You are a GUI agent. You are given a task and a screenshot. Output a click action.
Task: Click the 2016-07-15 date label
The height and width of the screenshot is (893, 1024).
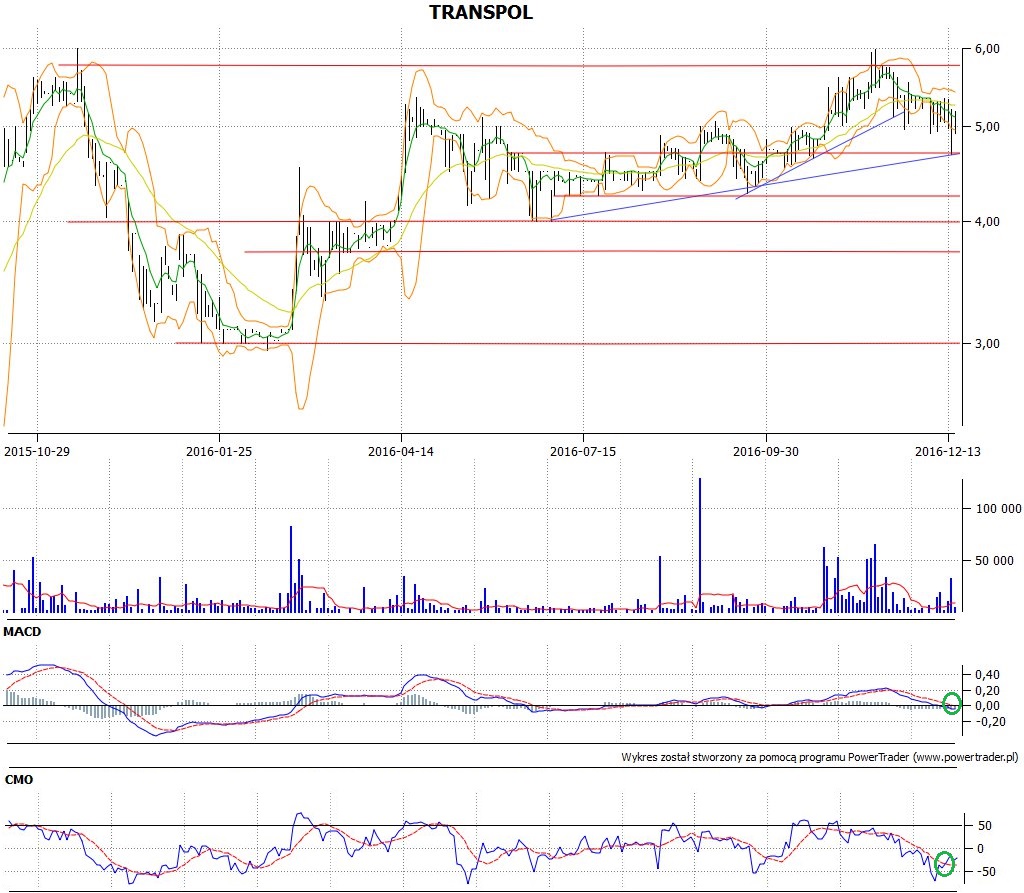583,451
